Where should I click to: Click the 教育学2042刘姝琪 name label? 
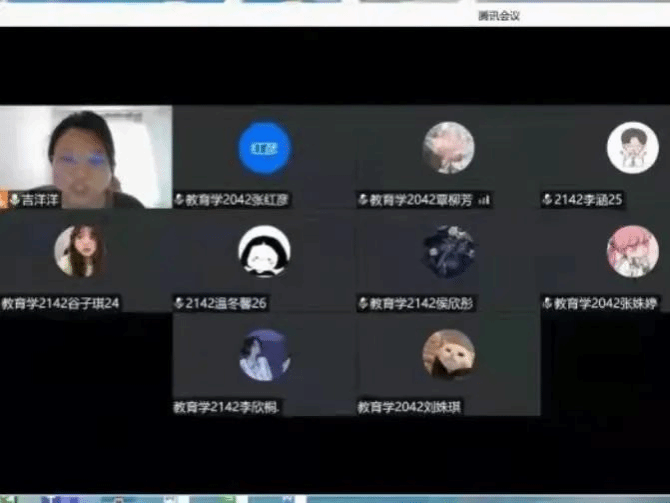[412, 407]
